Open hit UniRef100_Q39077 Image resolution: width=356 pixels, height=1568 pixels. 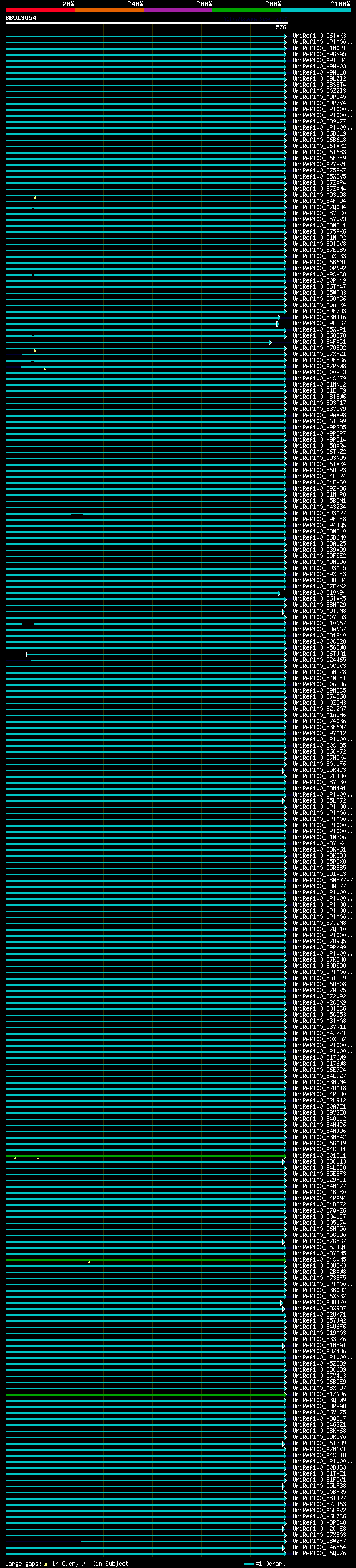tap(319, 122)
